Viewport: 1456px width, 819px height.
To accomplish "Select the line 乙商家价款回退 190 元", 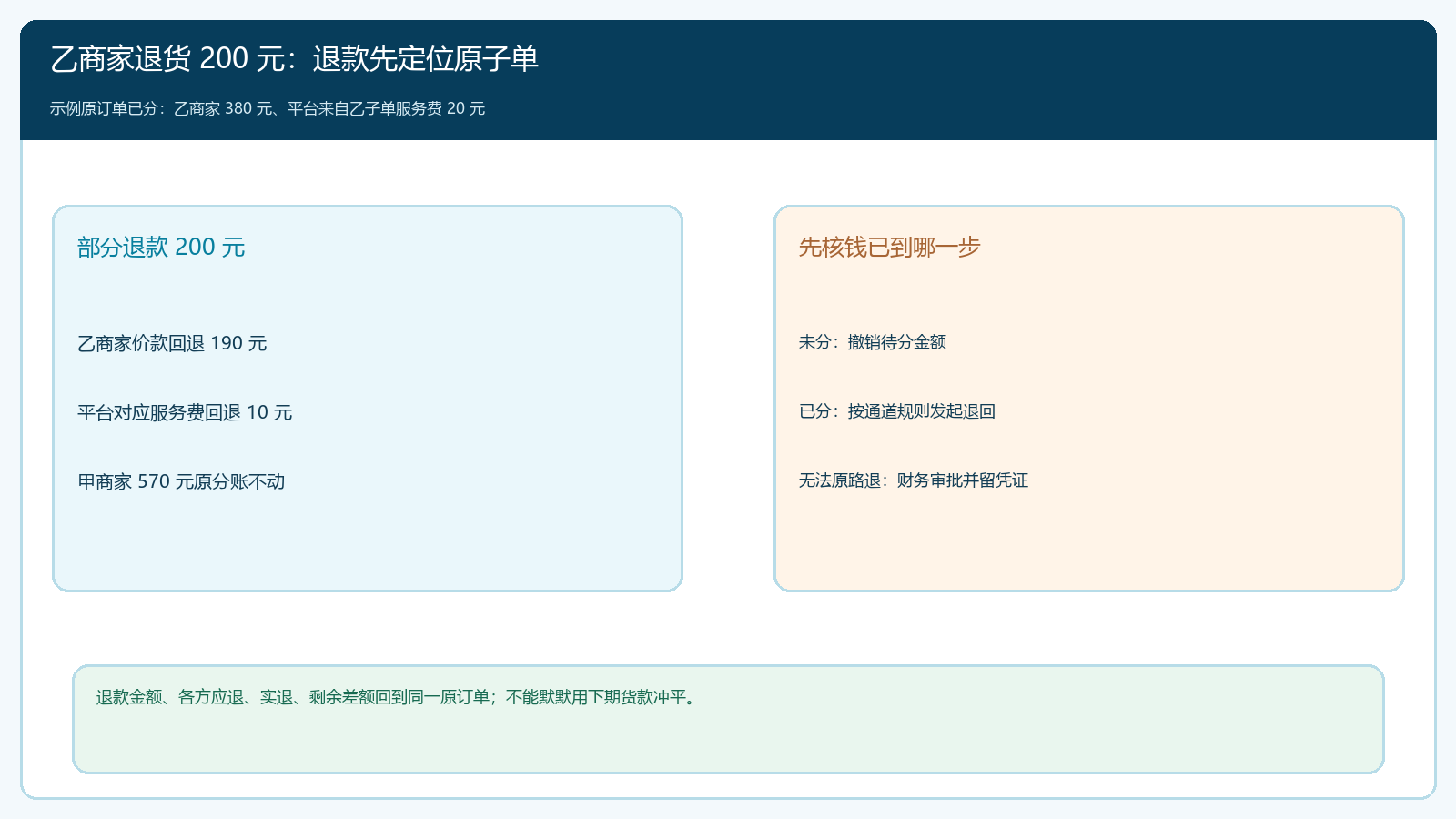I will click(172, 343).
